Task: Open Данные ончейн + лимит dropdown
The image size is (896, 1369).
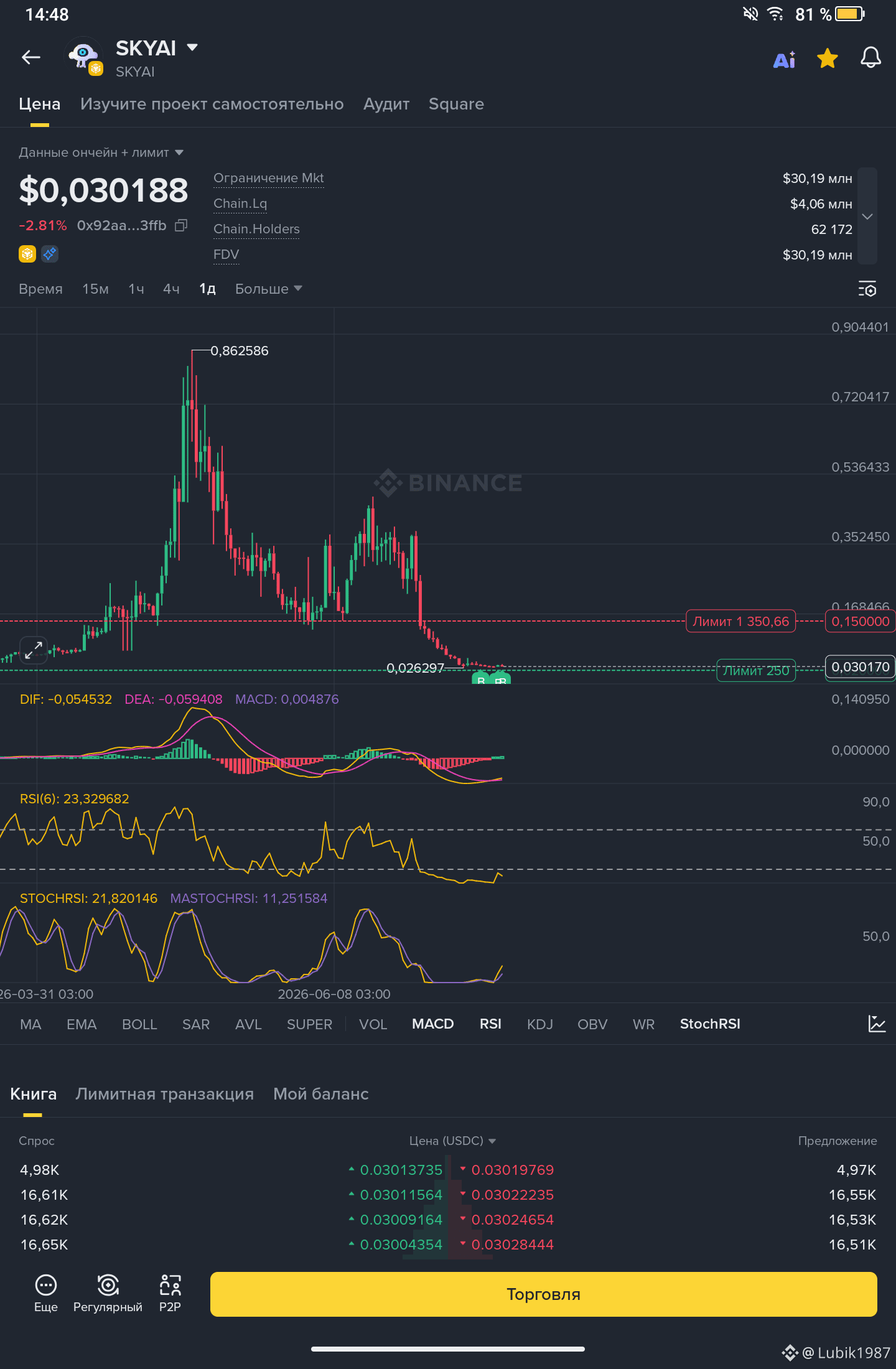Action: (x=101, y=152)
